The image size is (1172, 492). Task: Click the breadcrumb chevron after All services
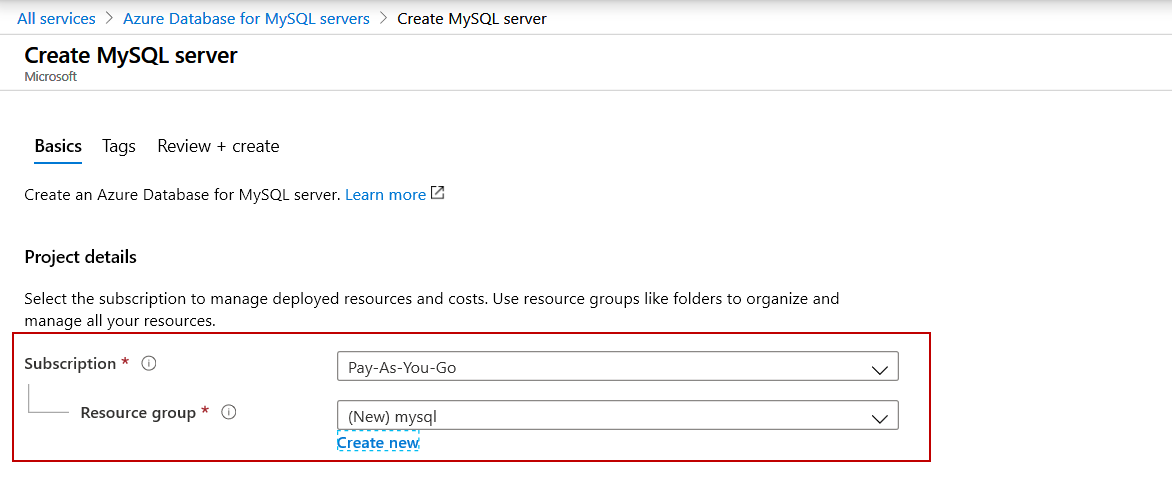(x=109, y=19)
